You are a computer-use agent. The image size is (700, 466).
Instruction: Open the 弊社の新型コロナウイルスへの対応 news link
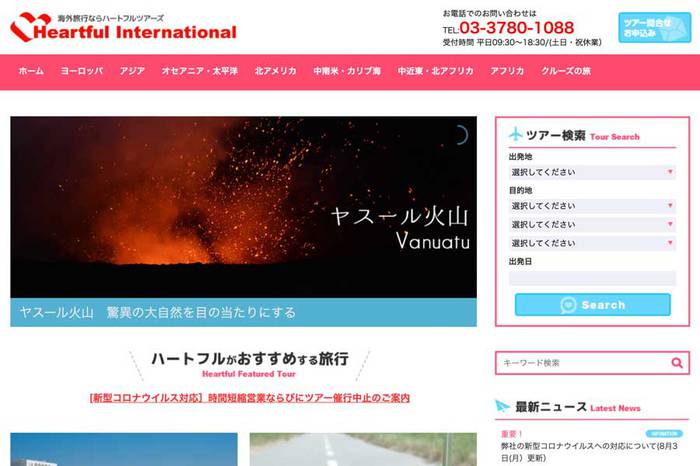click(x=589, y=452)
